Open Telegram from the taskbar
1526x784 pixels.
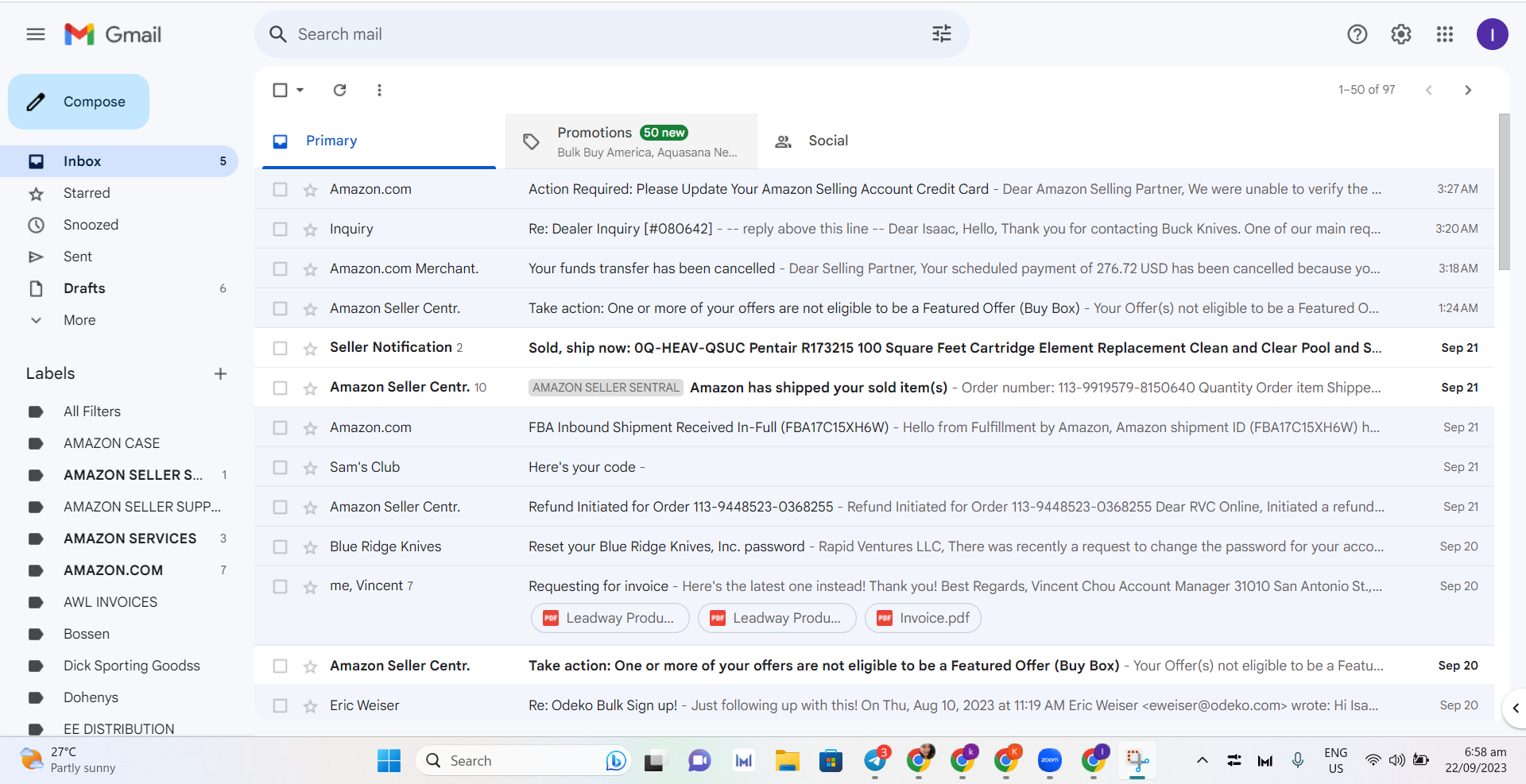coord(875,761)
